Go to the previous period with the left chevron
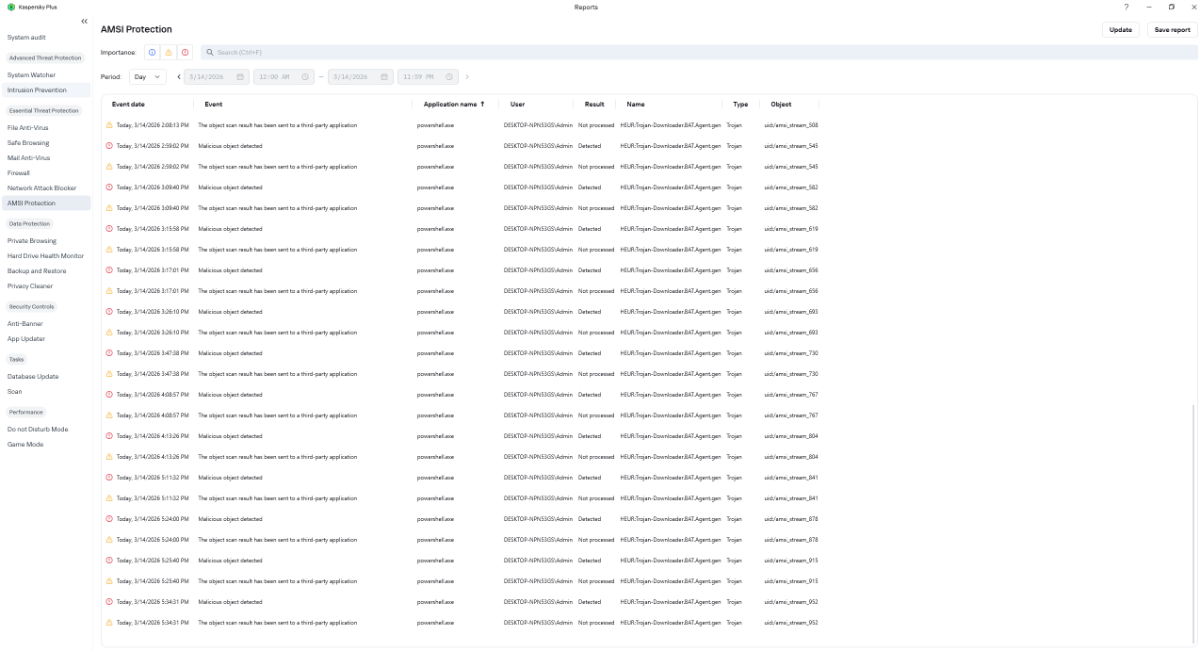Screen dimensions: 1200x651 178,77
